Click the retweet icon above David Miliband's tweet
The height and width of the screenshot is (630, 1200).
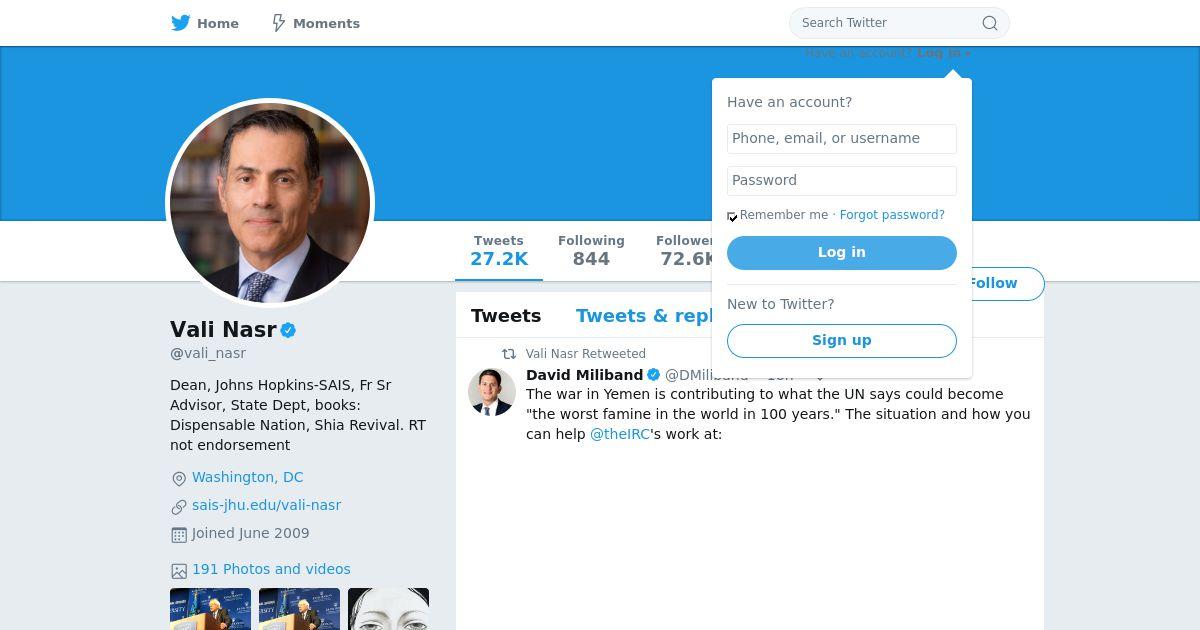(x=509, y=354)
